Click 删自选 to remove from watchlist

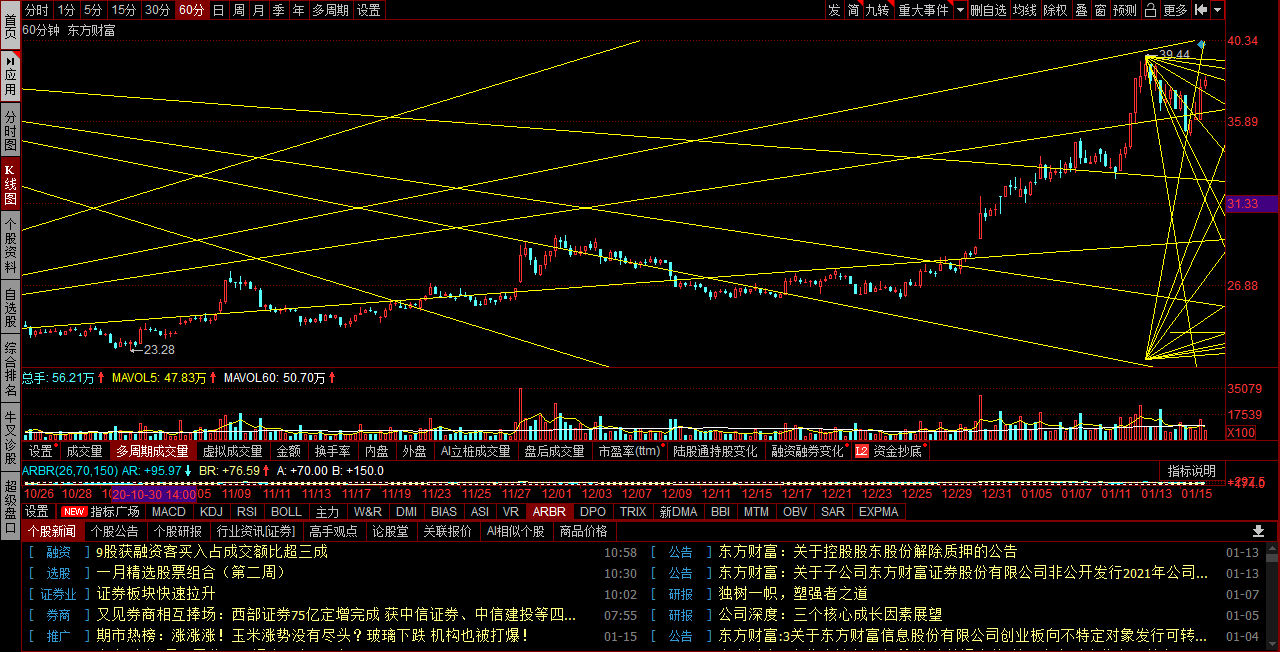[988, 10]
